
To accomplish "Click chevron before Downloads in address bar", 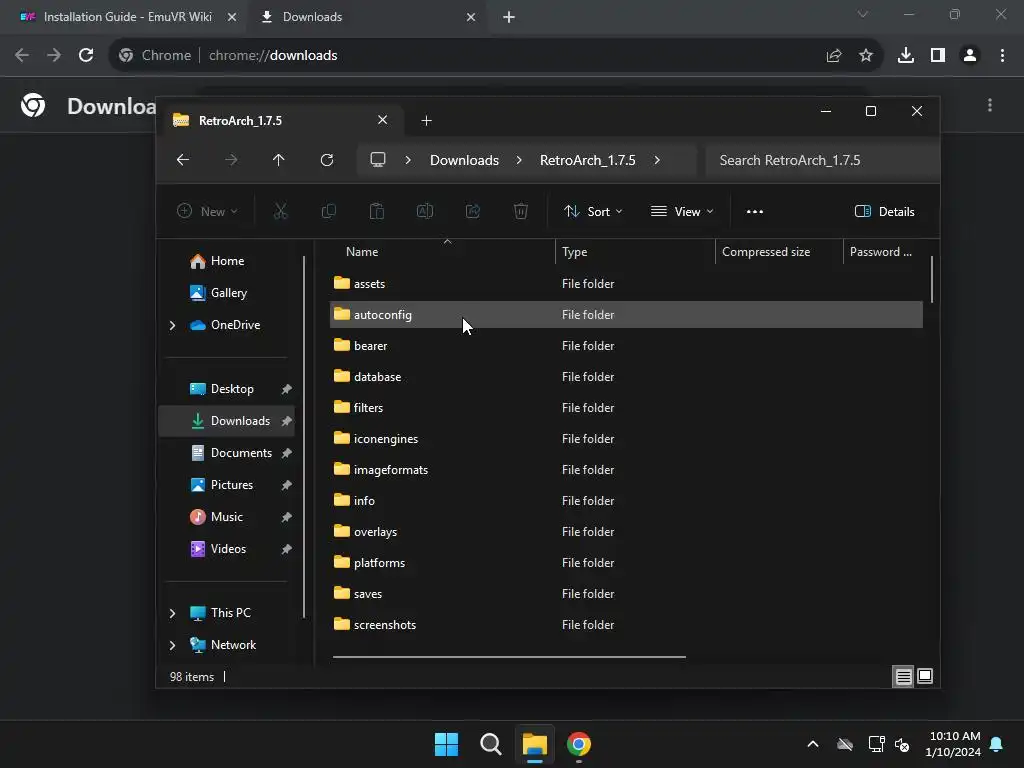I will (x=408, y=160).
